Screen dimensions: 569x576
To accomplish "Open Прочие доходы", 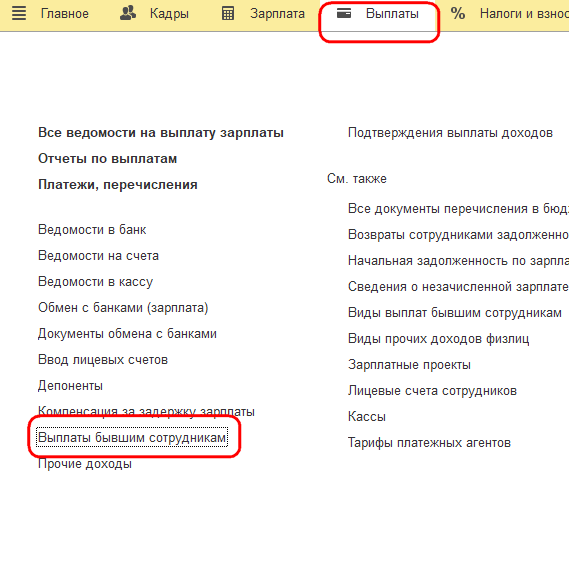I will pos(85,464).
